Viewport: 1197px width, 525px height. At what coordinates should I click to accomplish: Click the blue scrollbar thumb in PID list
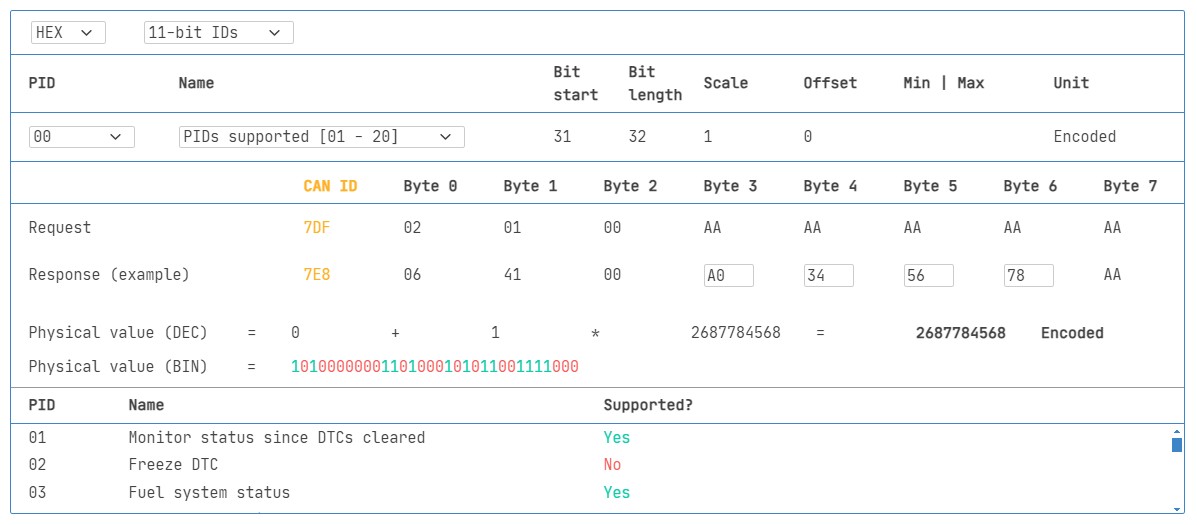coord(1176,445)
